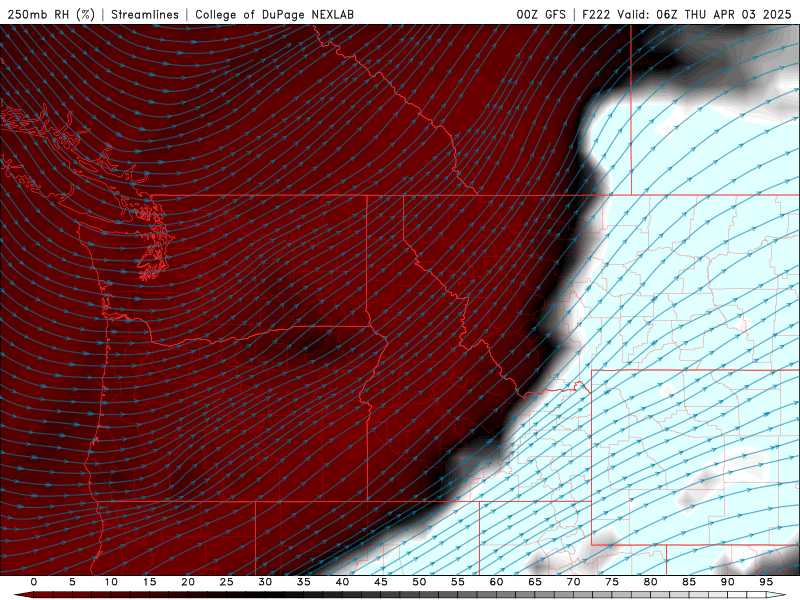Viewport: 800px width, 600px height.
Task: Click the 85 value on the colorbar
Action: click(689, 582)
